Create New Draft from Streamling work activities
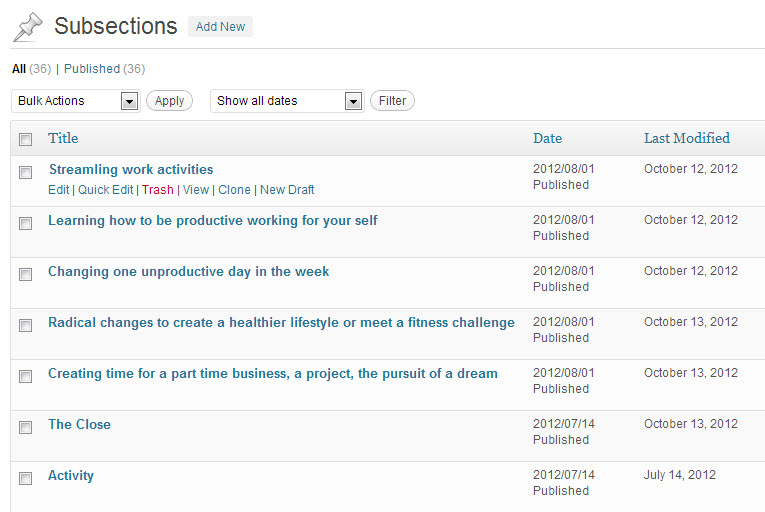Screen dimensions: 765x512 click(287, 190)
